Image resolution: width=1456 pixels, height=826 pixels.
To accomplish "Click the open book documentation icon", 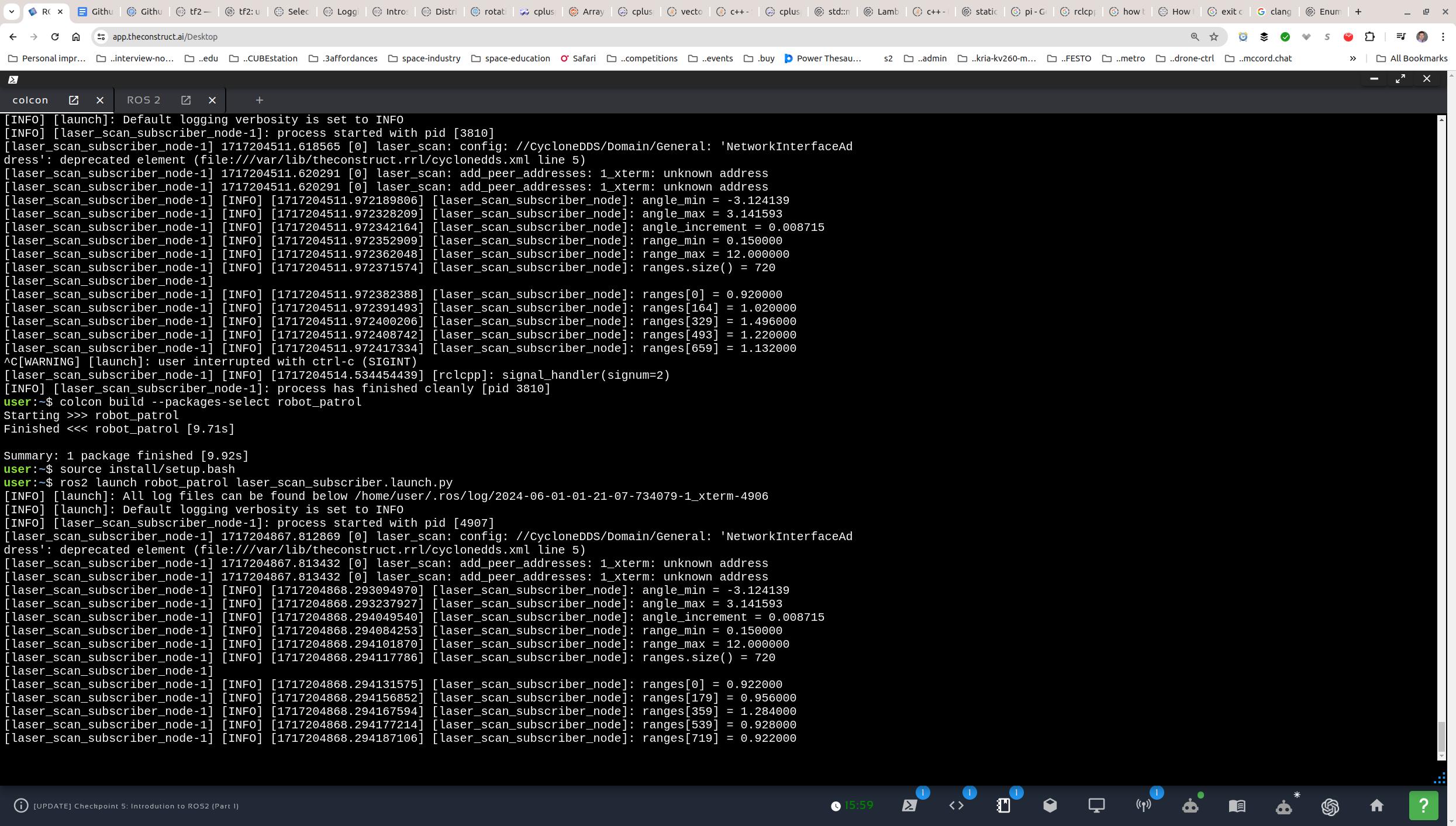I will (x=1237, y=806).
